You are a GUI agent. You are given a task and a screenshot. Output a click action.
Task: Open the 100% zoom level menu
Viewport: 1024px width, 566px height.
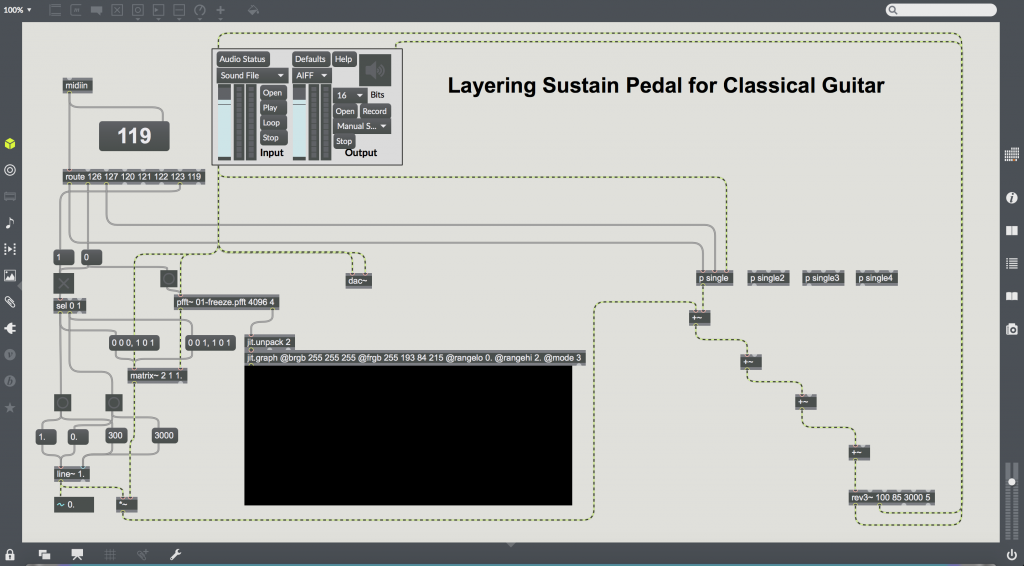pos(16,9)
